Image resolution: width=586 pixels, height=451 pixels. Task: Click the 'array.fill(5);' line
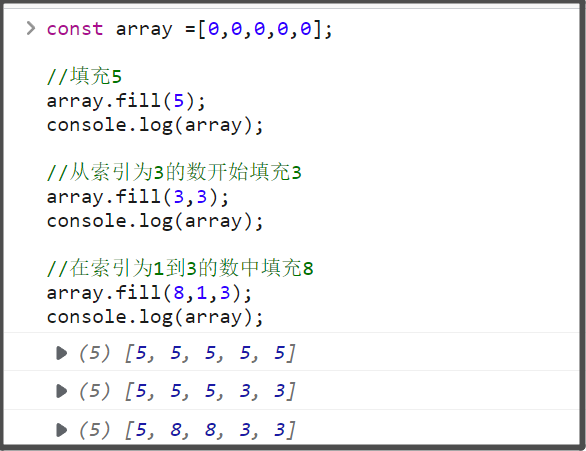(126, 101)
